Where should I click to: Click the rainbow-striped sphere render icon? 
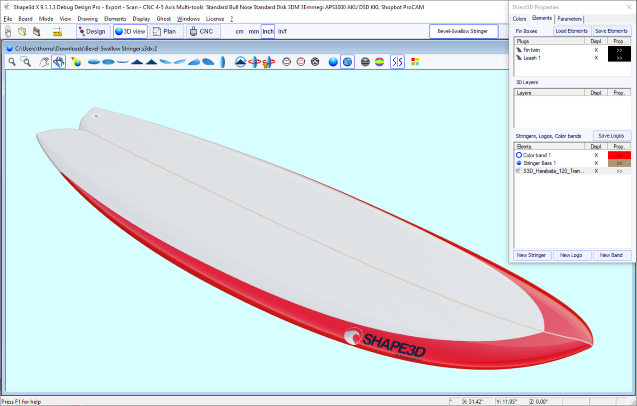coord(380,62)
